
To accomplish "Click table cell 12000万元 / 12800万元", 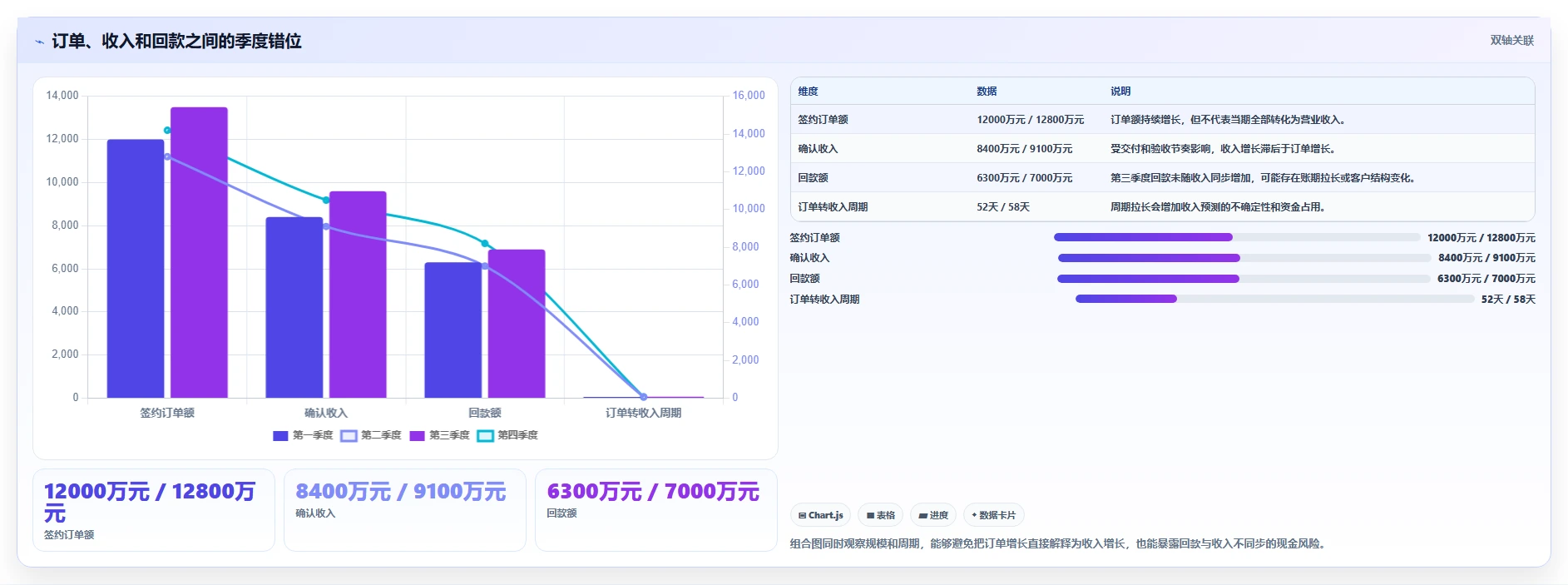I will pyautogui.click(x=1031, y=120).
